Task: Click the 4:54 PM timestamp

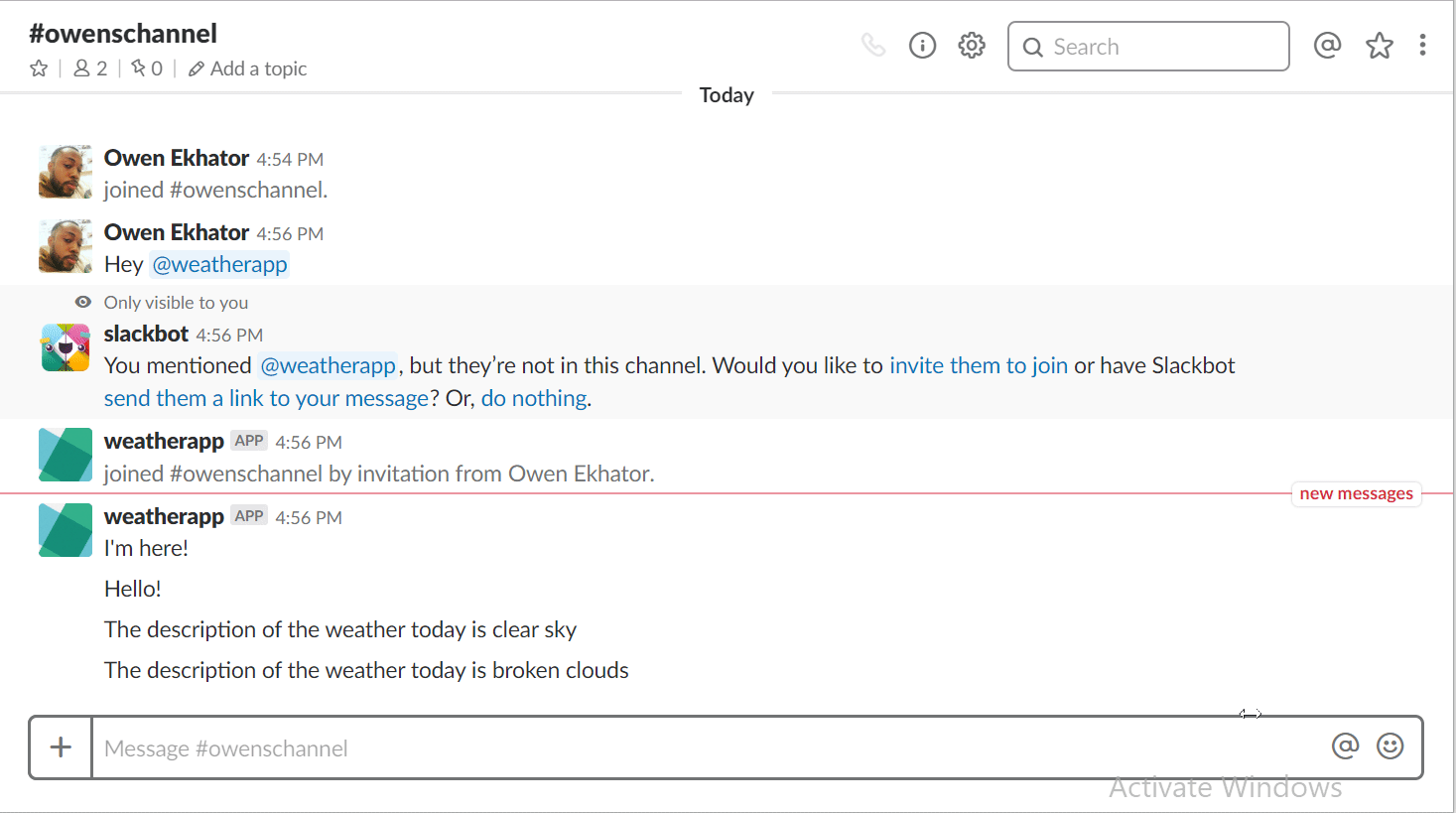Action: [290, 159]
